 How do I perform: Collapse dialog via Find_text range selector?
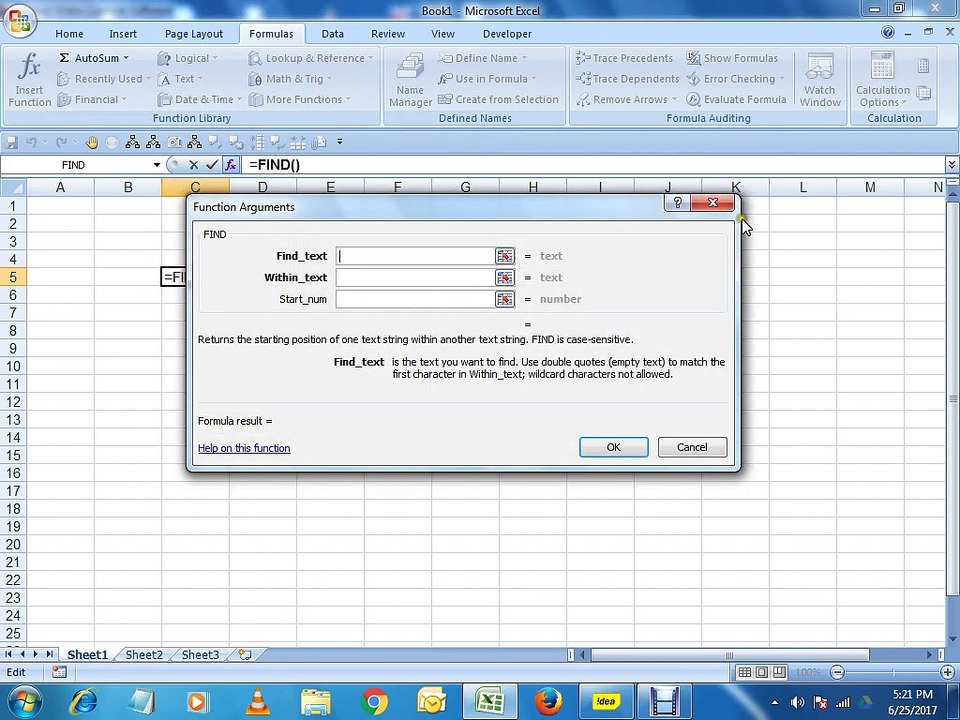(504, 256)
